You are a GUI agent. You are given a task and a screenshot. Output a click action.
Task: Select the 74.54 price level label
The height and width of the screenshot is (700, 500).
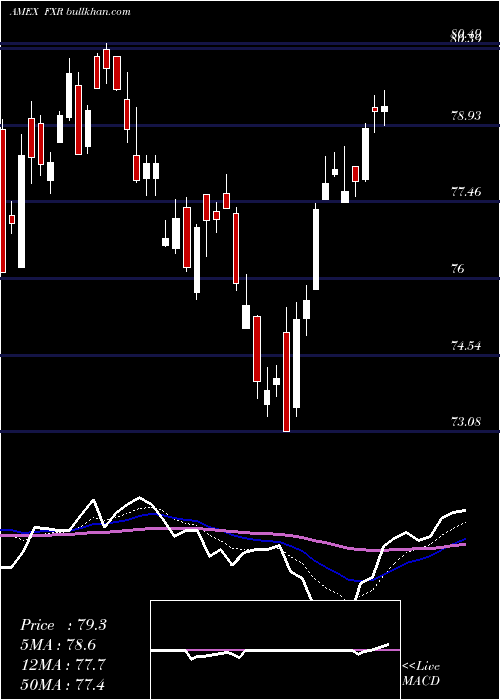[466, 346]
